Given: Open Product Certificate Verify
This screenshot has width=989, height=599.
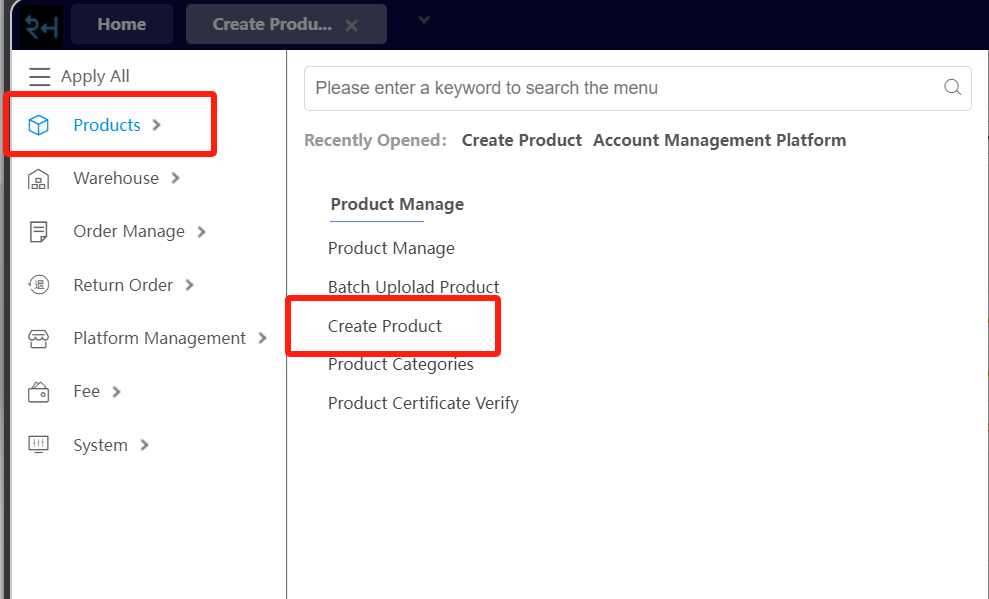Looking at the screenshot, I should [423, 403].
